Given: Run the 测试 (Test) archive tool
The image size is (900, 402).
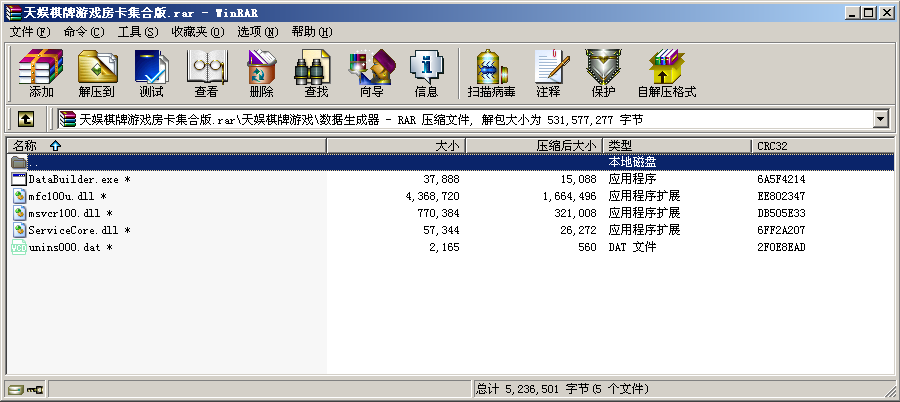Looking at the screenshot, I should [151, 73].
